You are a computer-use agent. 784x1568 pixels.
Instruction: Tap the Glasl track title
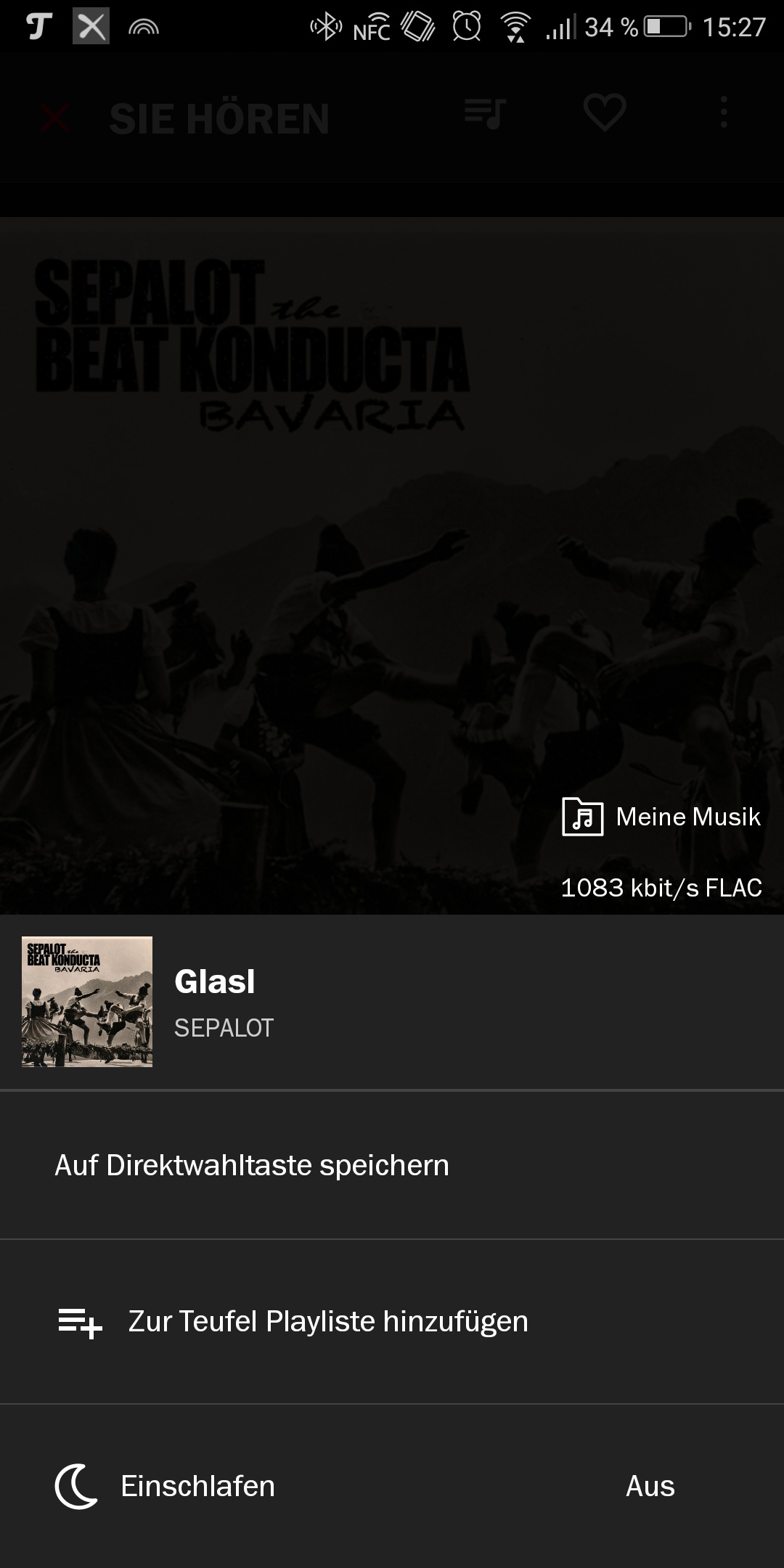point(214,981)
